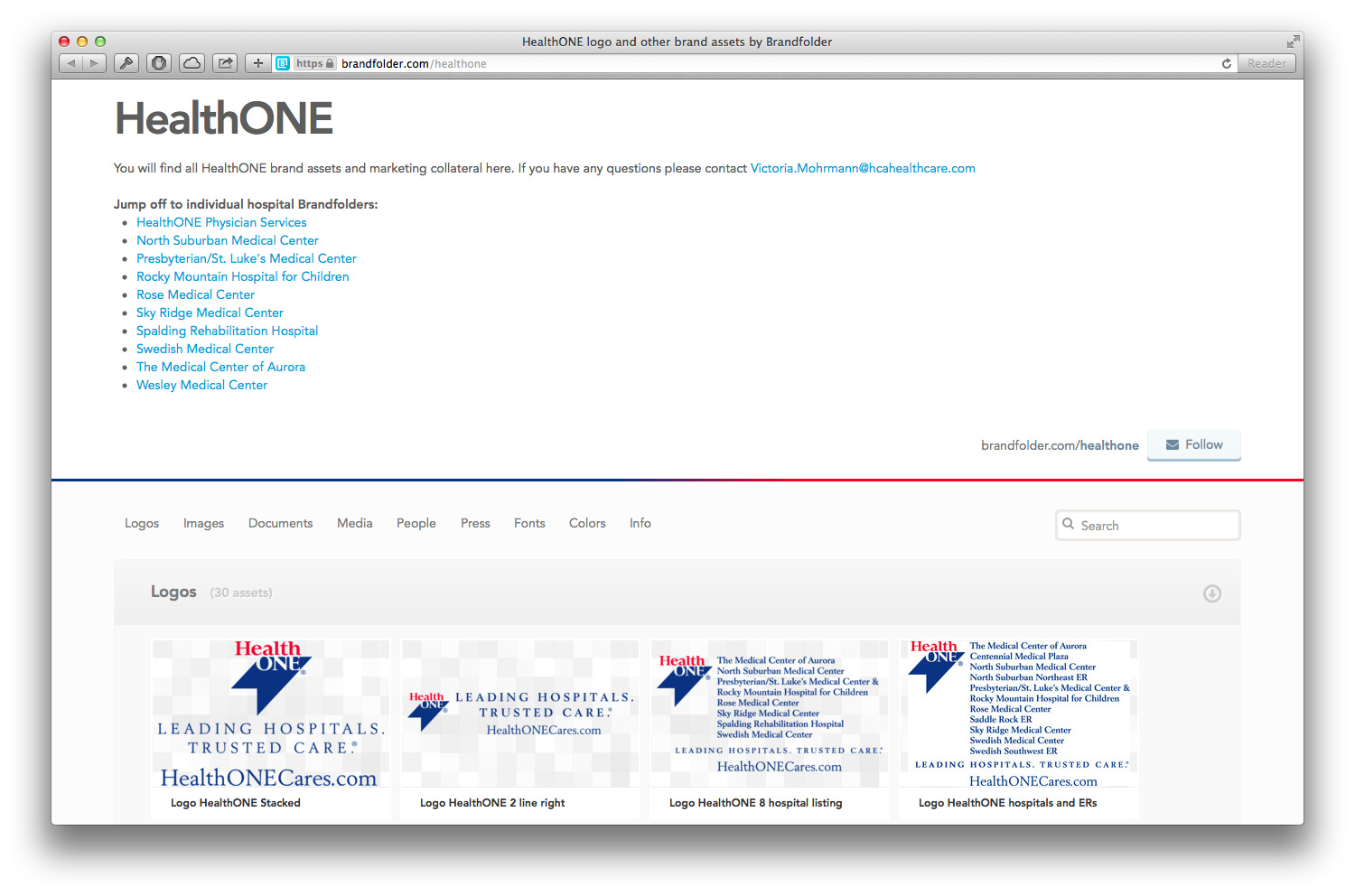Open the Media tab

pos(355,523)
